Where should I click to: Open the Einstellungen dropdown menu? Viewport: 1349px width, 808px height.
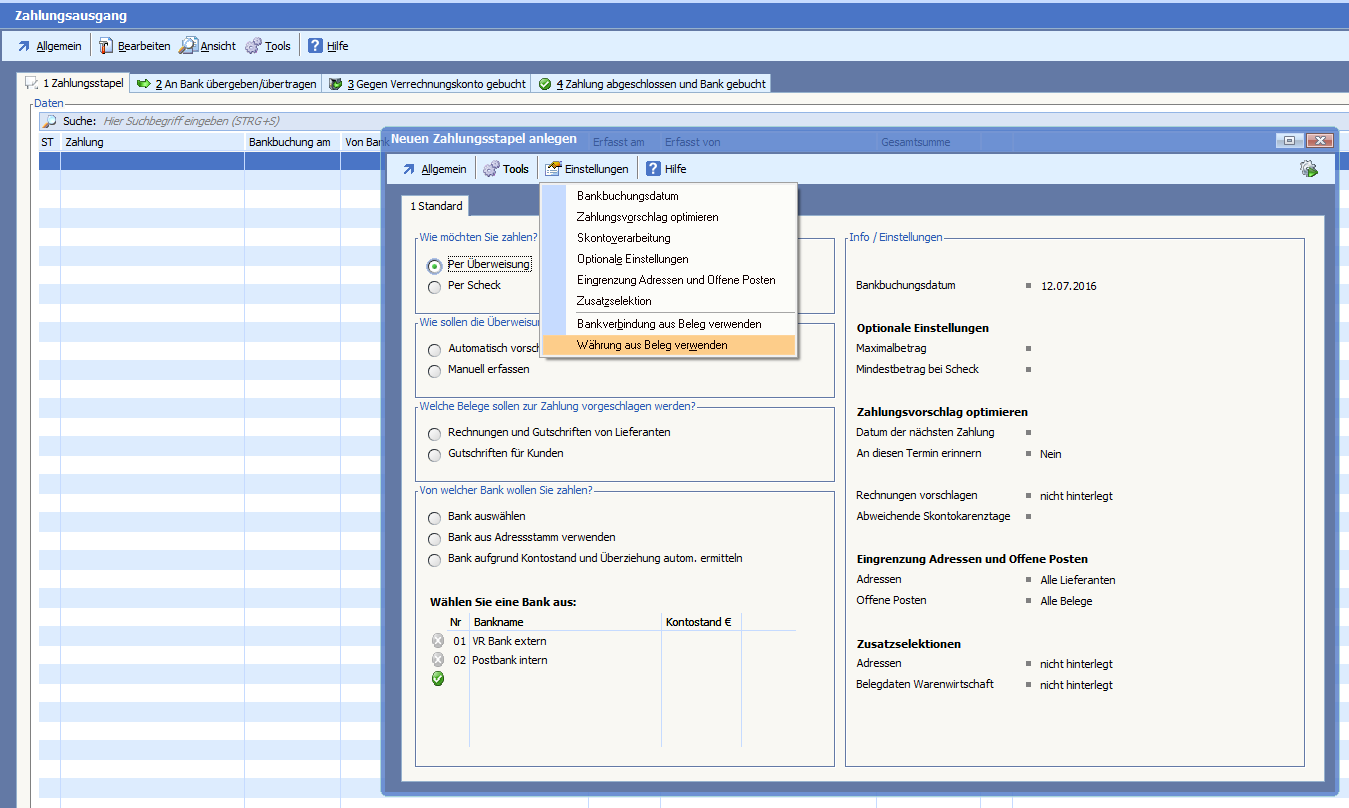coord(587,169)
